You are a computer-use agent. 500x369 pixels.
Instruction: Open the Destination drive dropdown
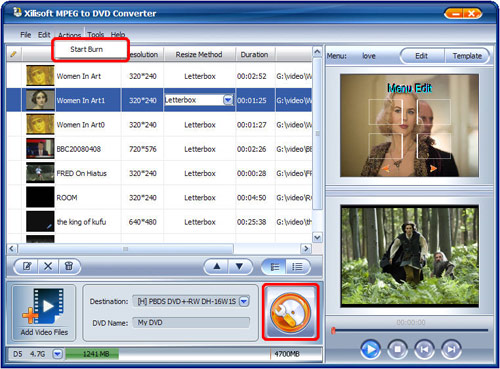[x=244, y=301]
